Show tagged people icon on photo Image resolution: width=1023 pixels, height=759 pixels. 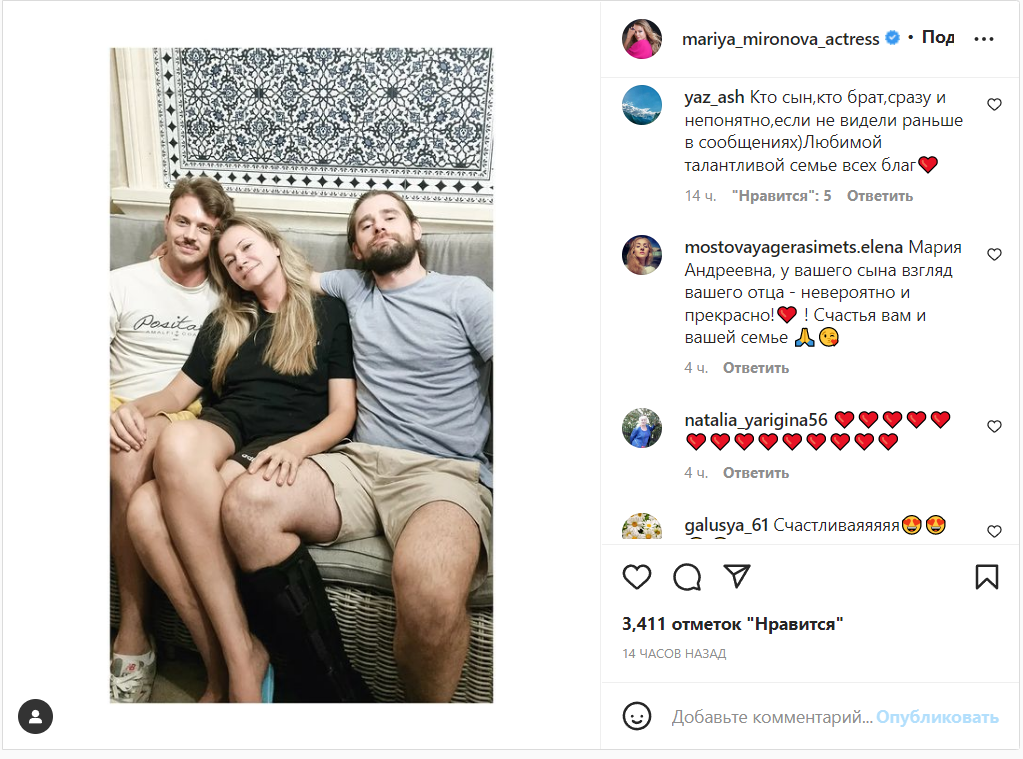pos(35,716)
